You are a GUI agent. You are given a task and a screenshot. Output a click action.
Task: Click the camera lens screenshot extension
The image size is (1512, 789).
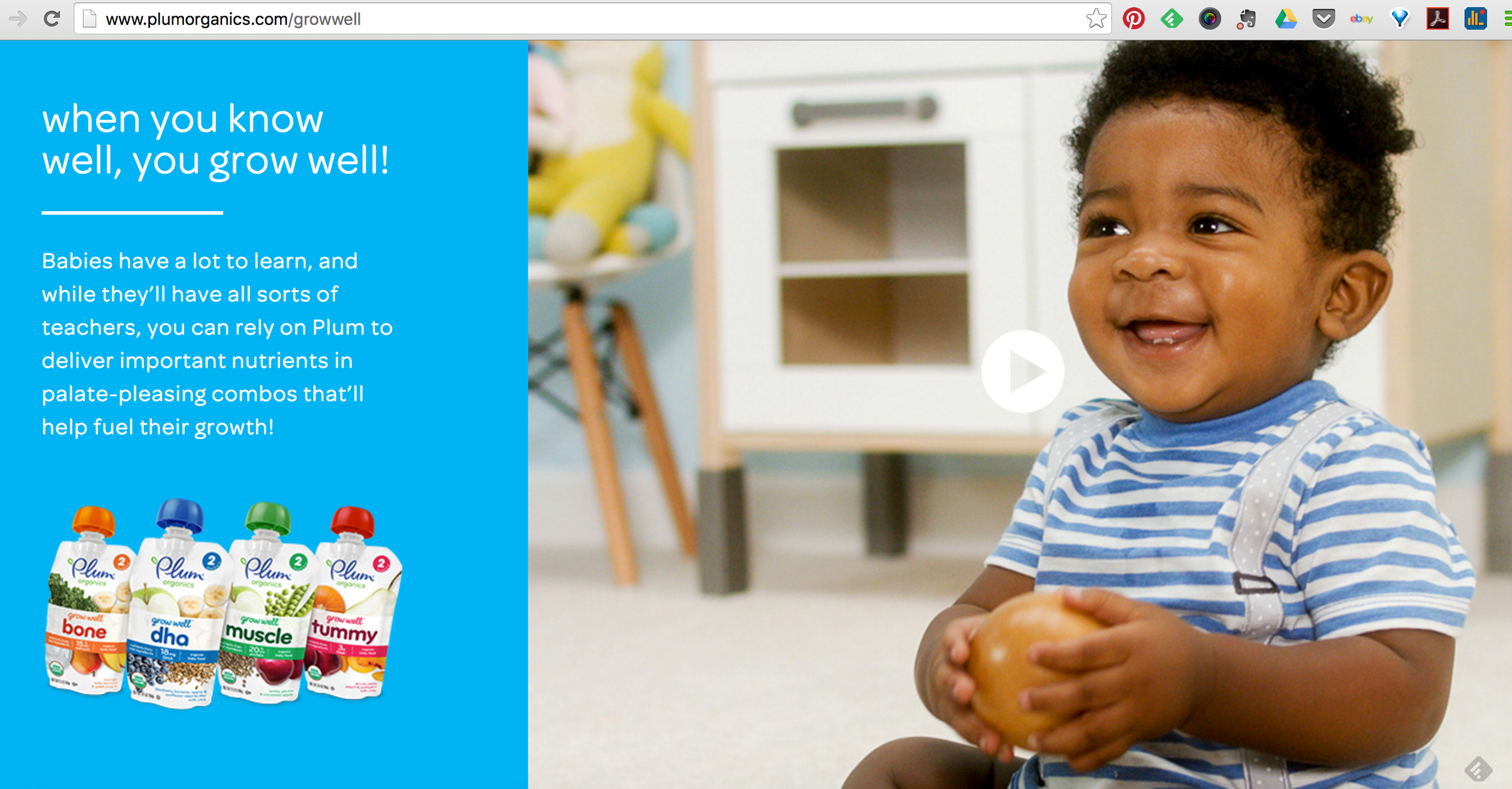tap(1210, 19)
